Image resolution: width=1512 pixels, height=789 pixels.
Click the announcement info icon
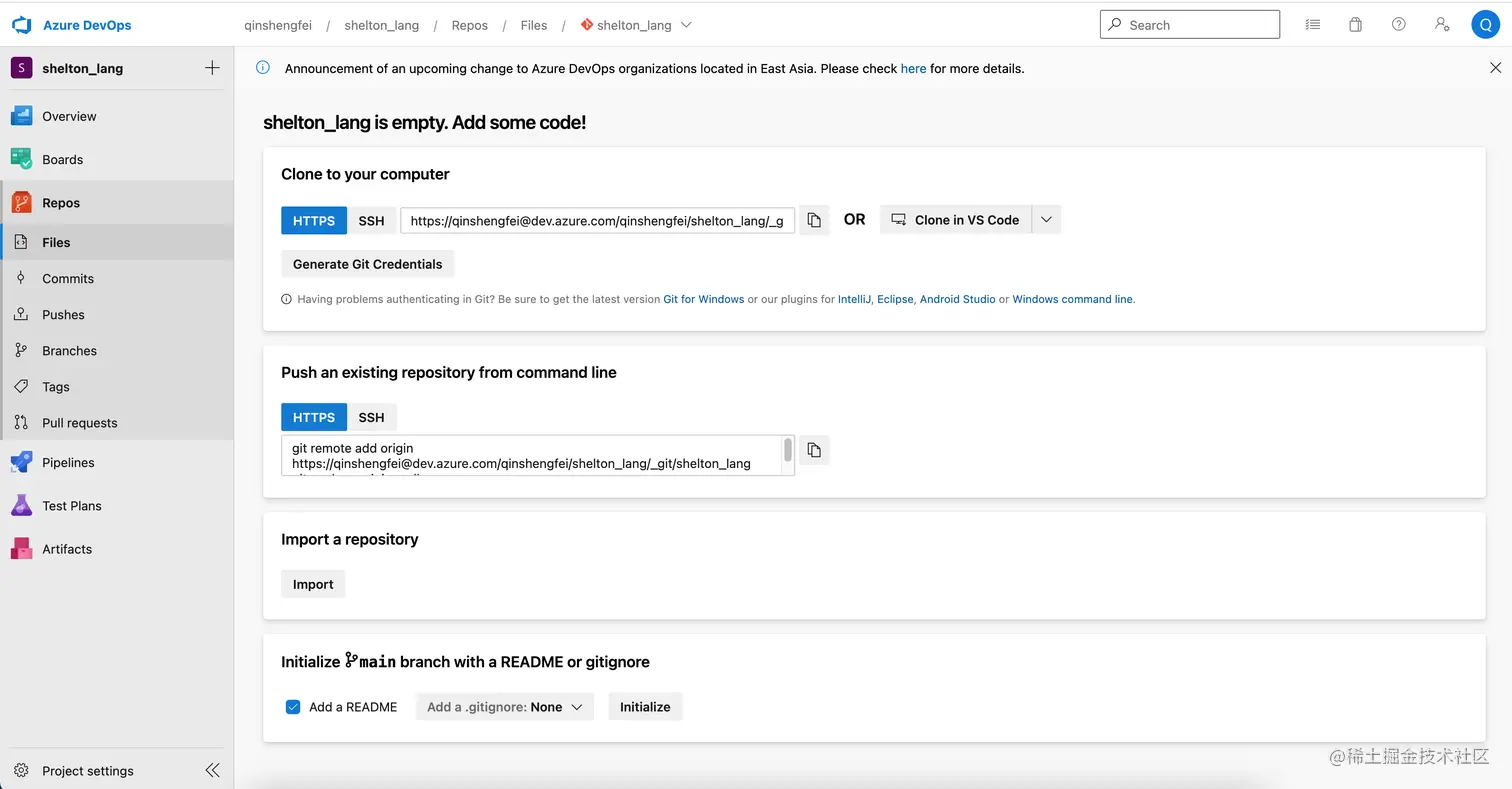pos(262,68)
